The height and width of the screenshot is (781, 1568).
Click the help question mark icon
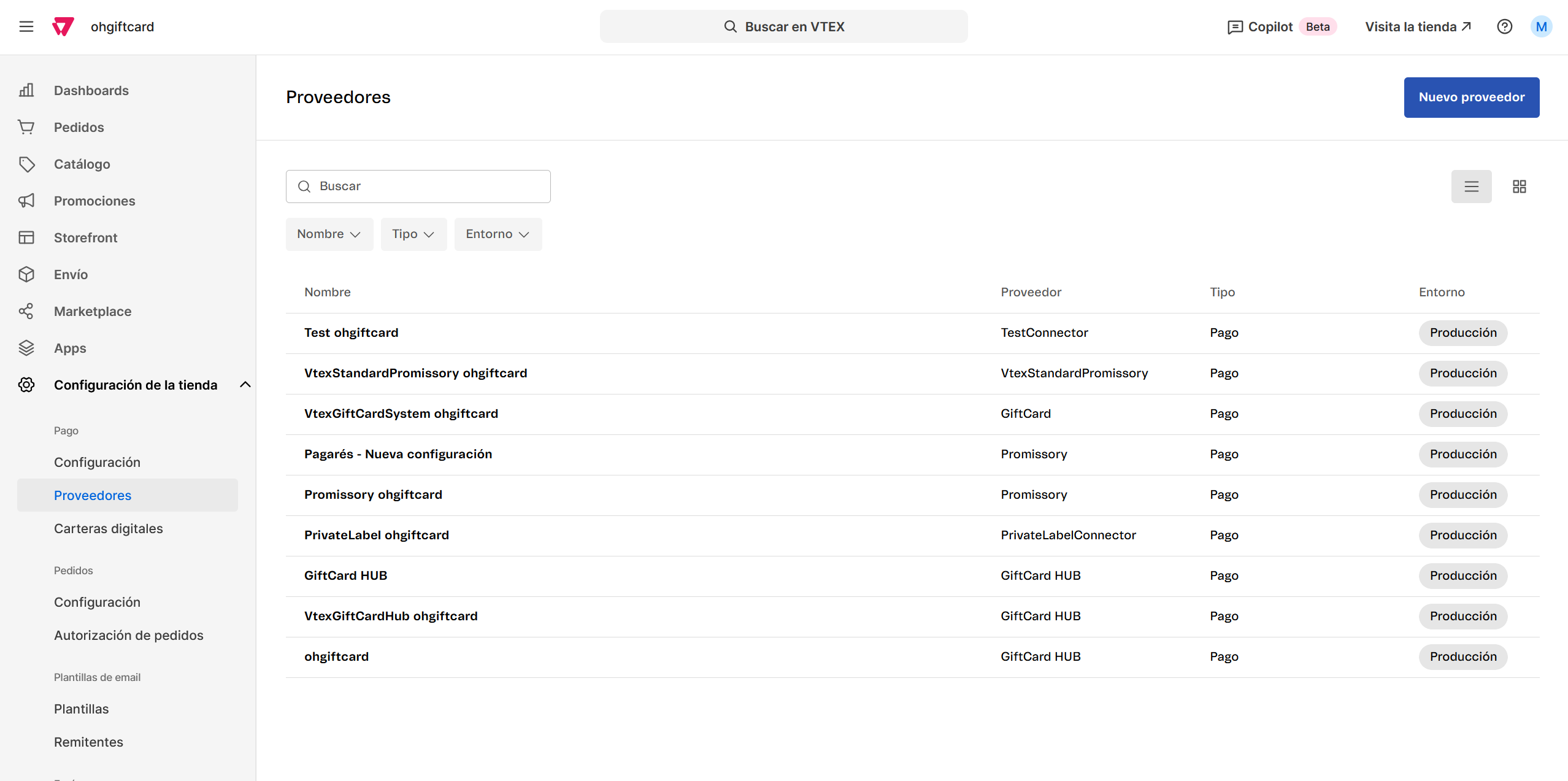pyautogui.click(x=1504, y=26)
